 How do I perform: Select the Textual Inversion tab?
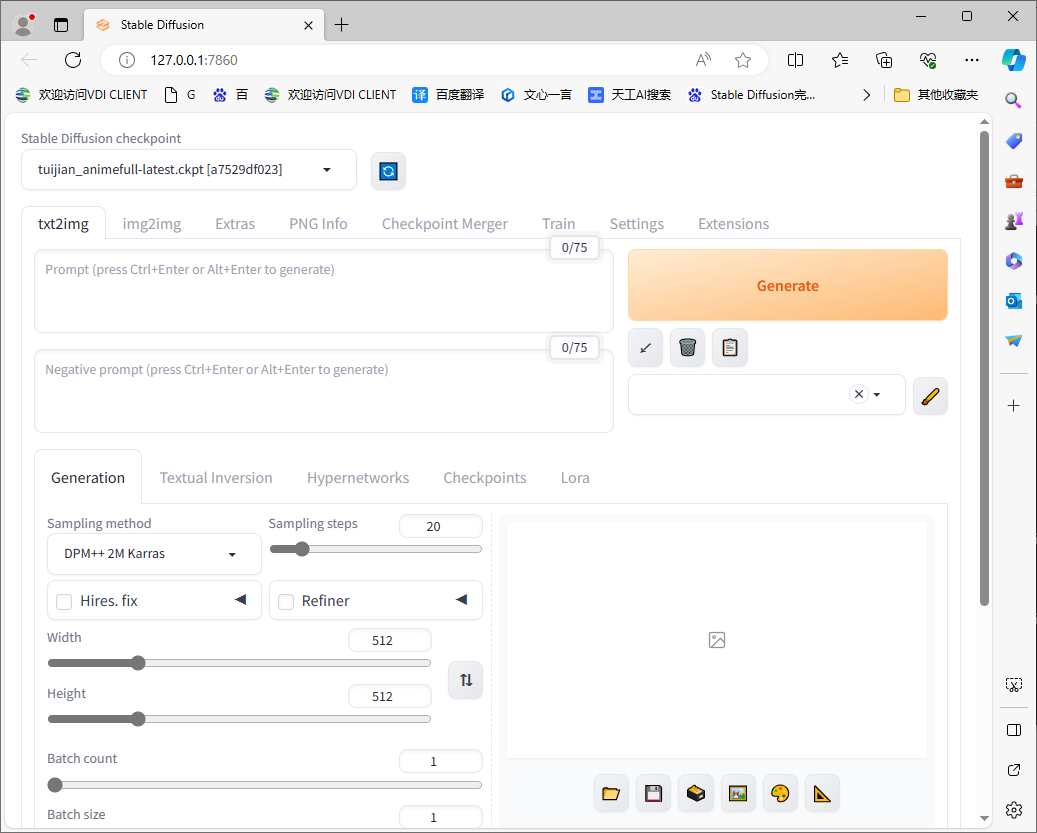point(216,478)
